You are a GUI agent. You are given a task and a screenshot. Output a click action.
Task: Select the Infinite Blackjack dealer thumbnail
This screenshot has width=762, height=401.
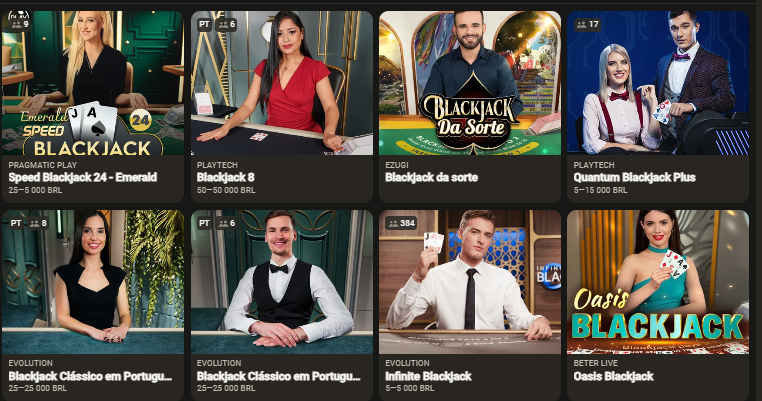(470, 282)
